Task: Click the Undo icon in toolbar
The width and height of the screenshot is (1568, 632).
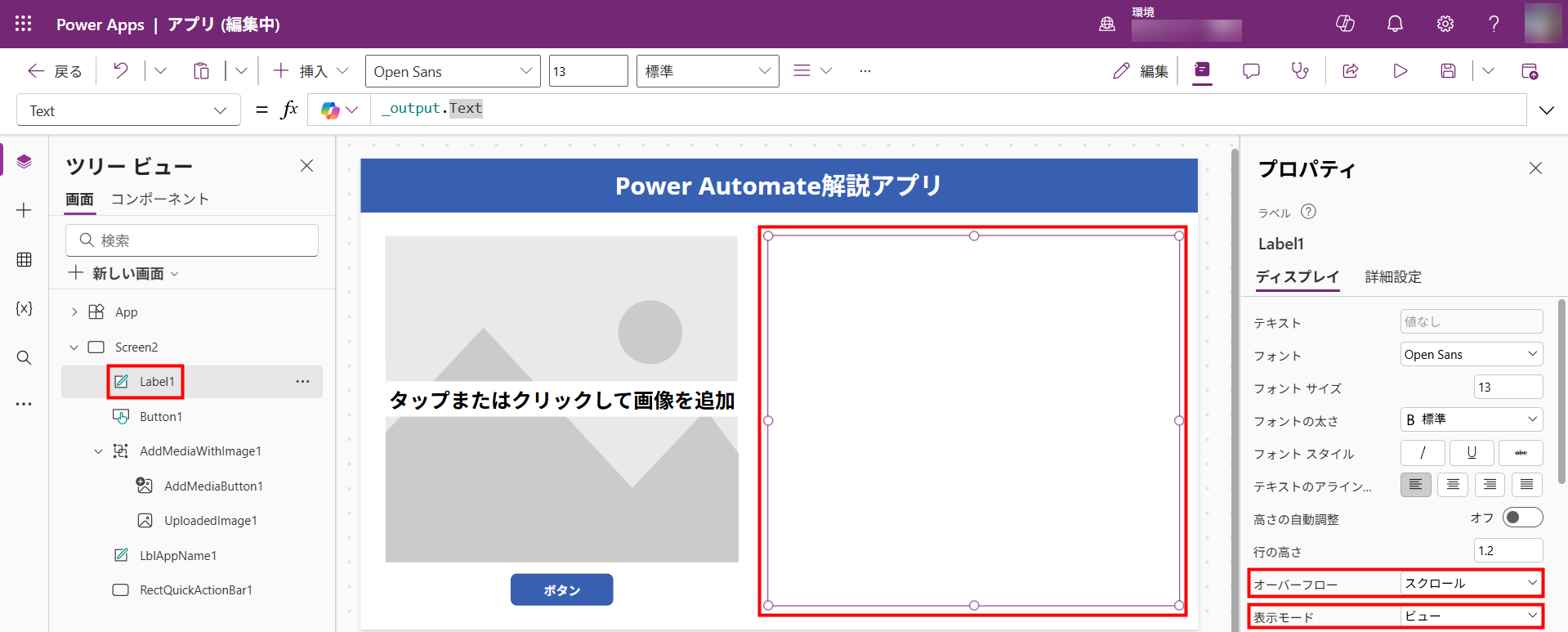Action: [121, 71]
